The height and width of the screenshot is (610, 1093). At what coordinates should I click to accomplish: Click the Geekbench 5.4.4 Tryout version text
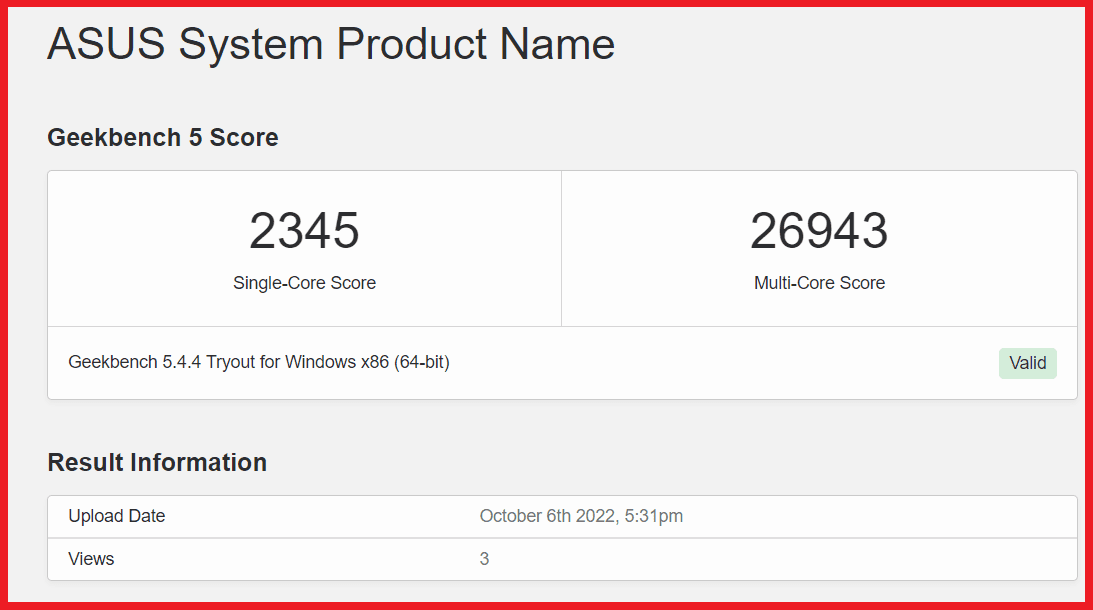(x=259, y=363)
